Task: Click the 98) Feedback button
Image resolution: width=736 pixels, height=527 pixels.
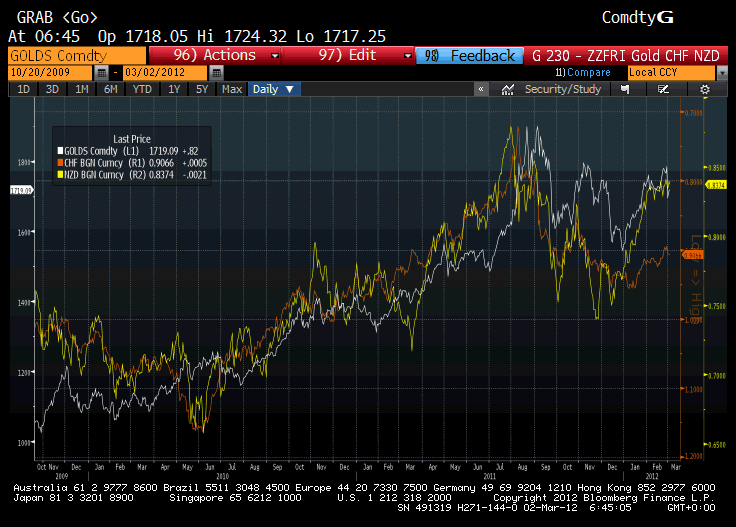Action: click(x=469, y=56)
